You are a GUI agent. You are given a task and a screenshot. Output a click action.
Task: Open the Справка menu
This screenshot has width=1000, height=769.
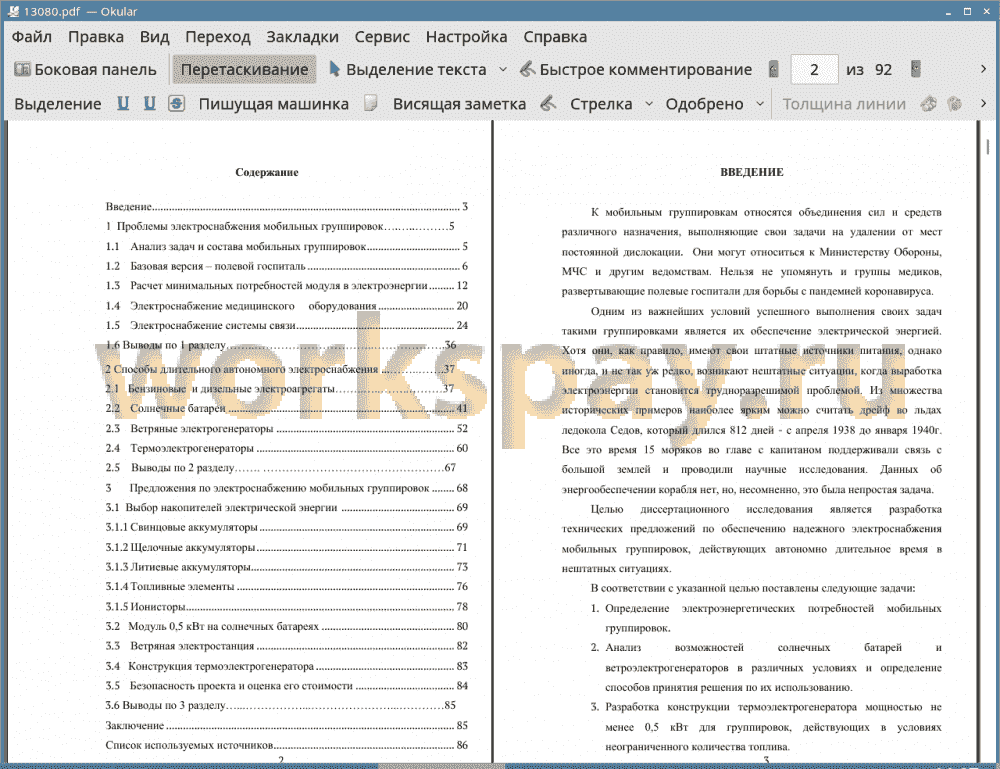pos(555,37)
